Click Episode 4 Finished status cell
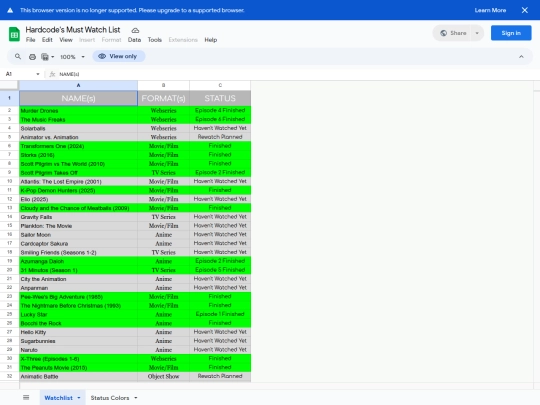The width and height of the screenshot is (540, 405). tap(220, 111)
